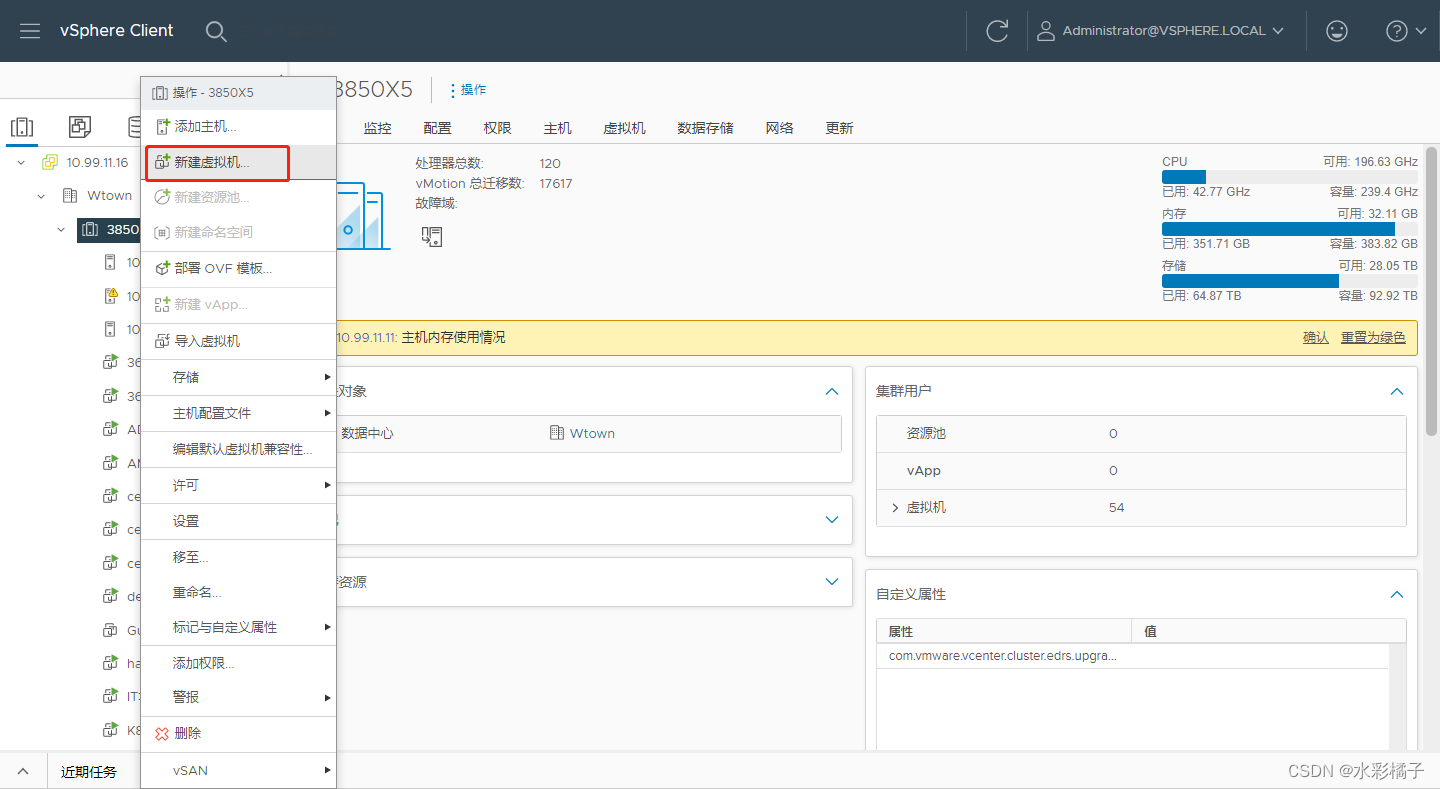
Task: Click the Import VMs menu icon
Action: pyautogui.click(x=162, y=341)
